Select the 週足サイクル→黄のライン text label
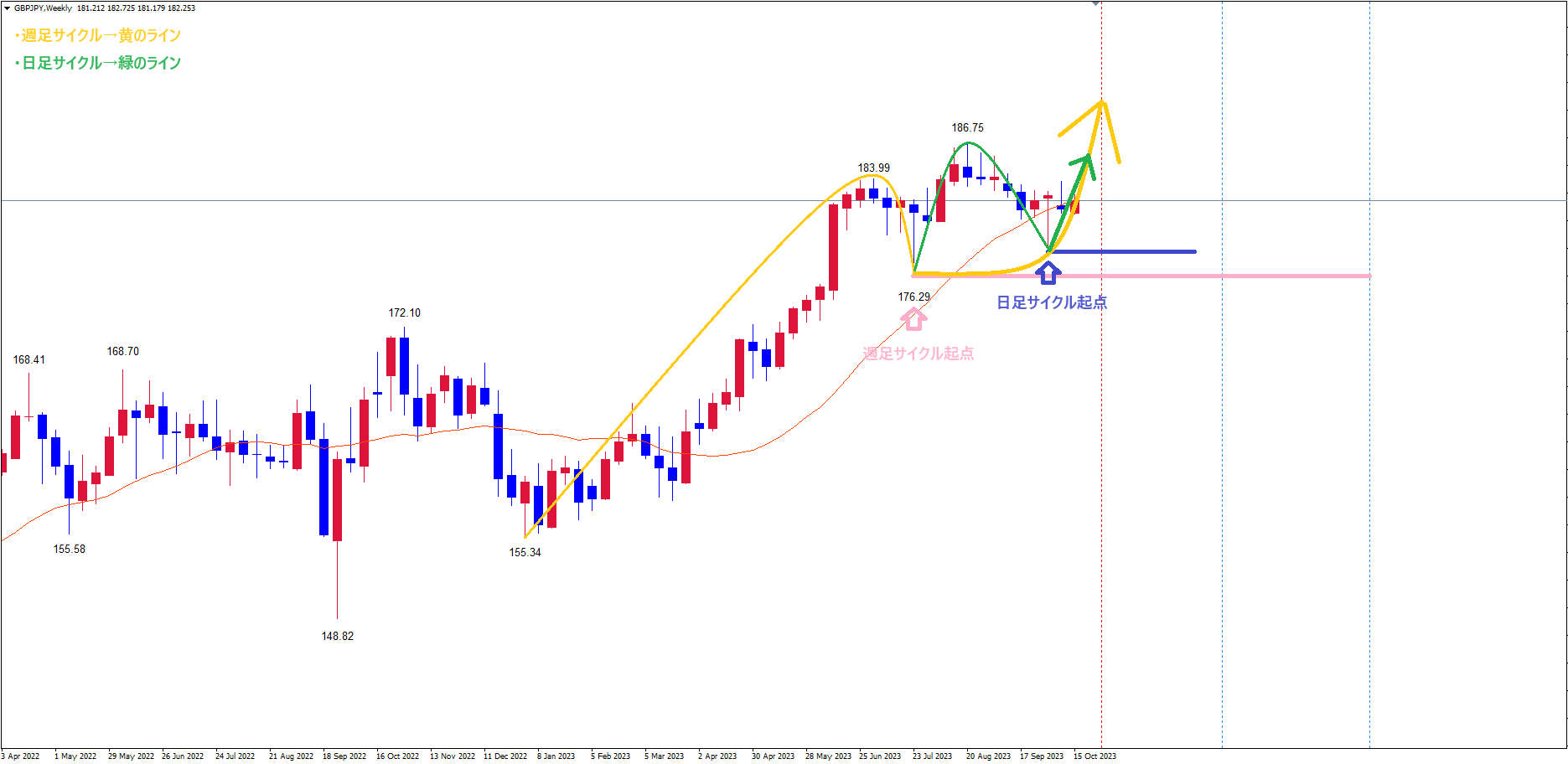The height and width of the screenshot is (764, 1568). click(100, 35)
